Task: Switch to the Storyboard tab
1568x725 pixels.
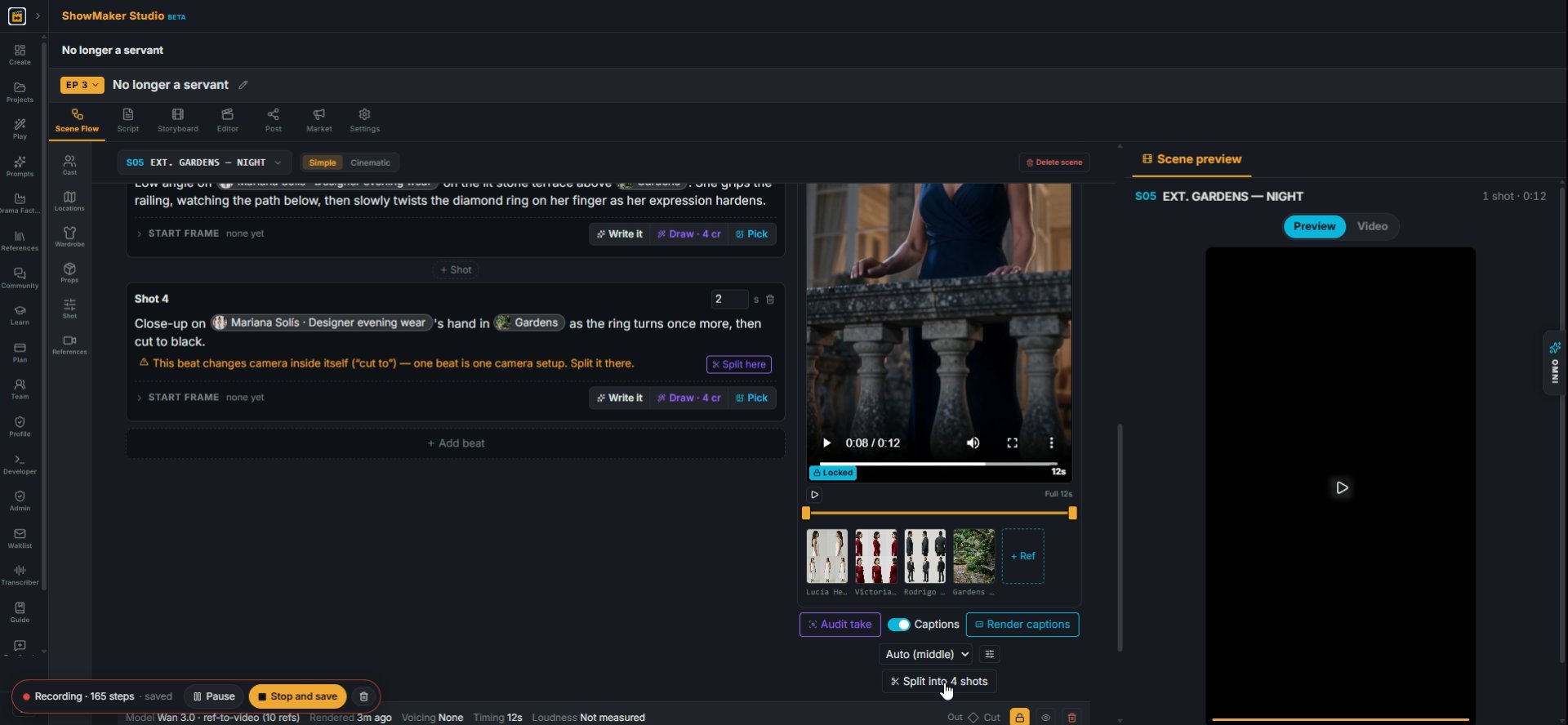Action: [x=178, y=120]
